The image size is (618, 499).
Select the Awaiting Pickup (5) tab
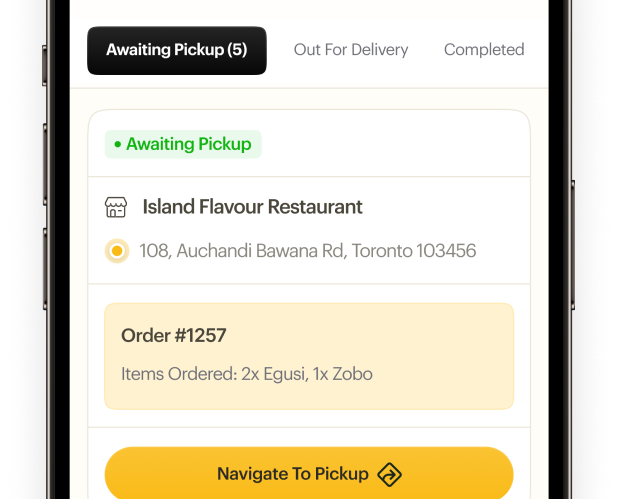point(176,50)
